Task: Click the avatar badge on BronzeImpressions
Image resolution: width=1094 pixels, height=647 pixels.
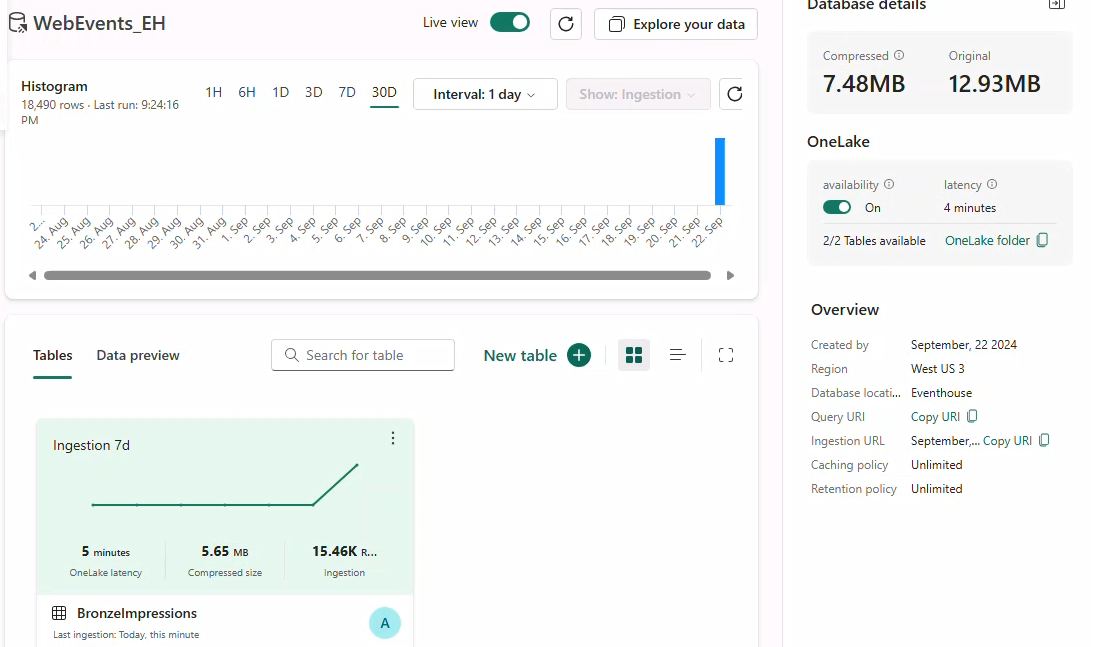Action: click(x=385, y=622)
